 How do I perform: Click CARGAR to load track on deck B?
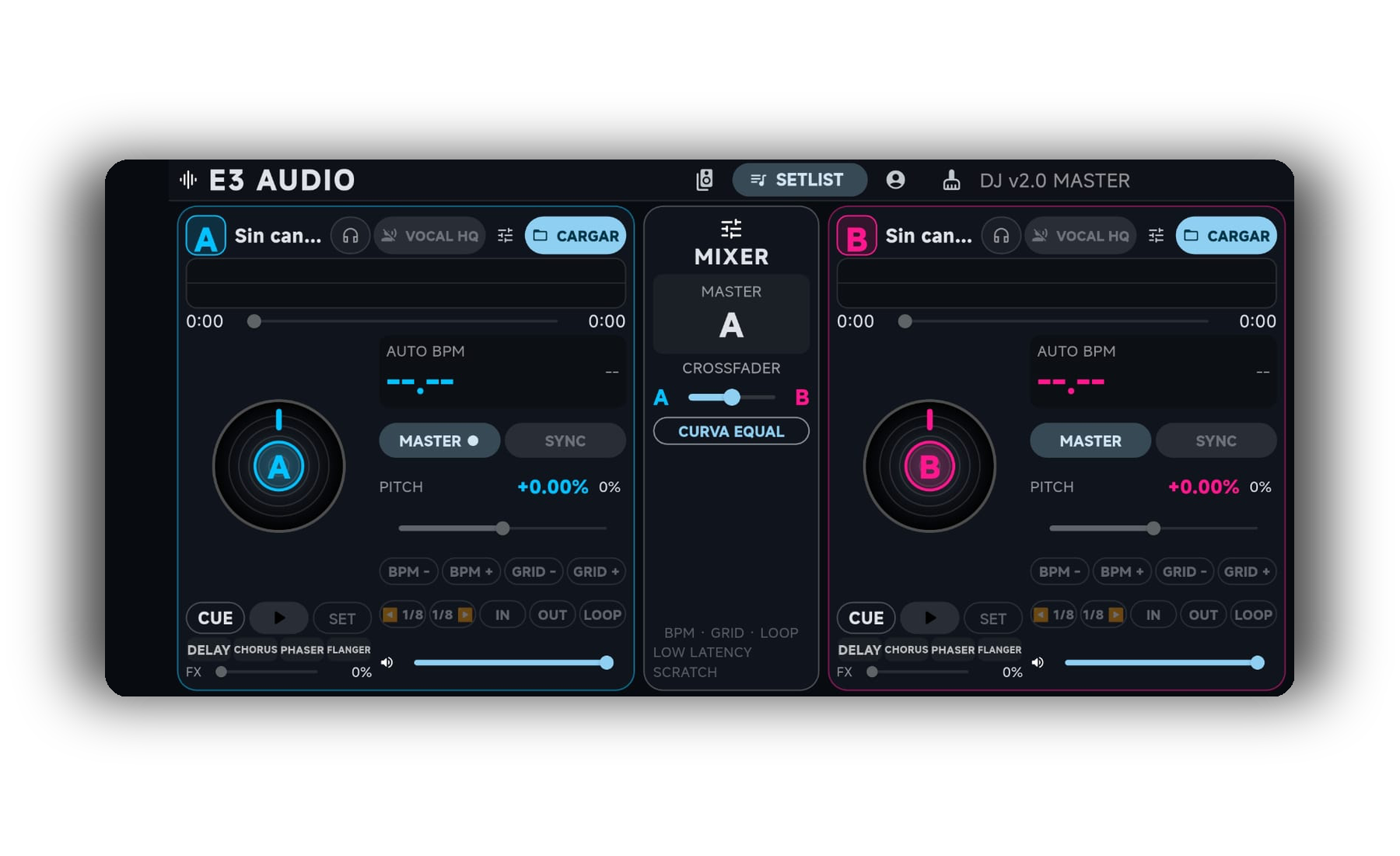pyautogui.click(x=1227, y=235)
